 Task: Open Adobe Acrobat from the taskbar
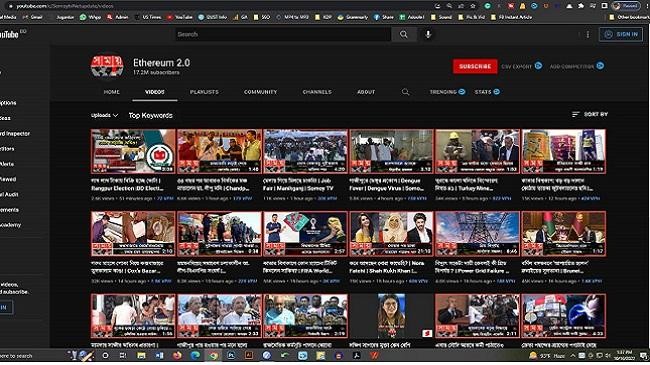click(357, 355)
